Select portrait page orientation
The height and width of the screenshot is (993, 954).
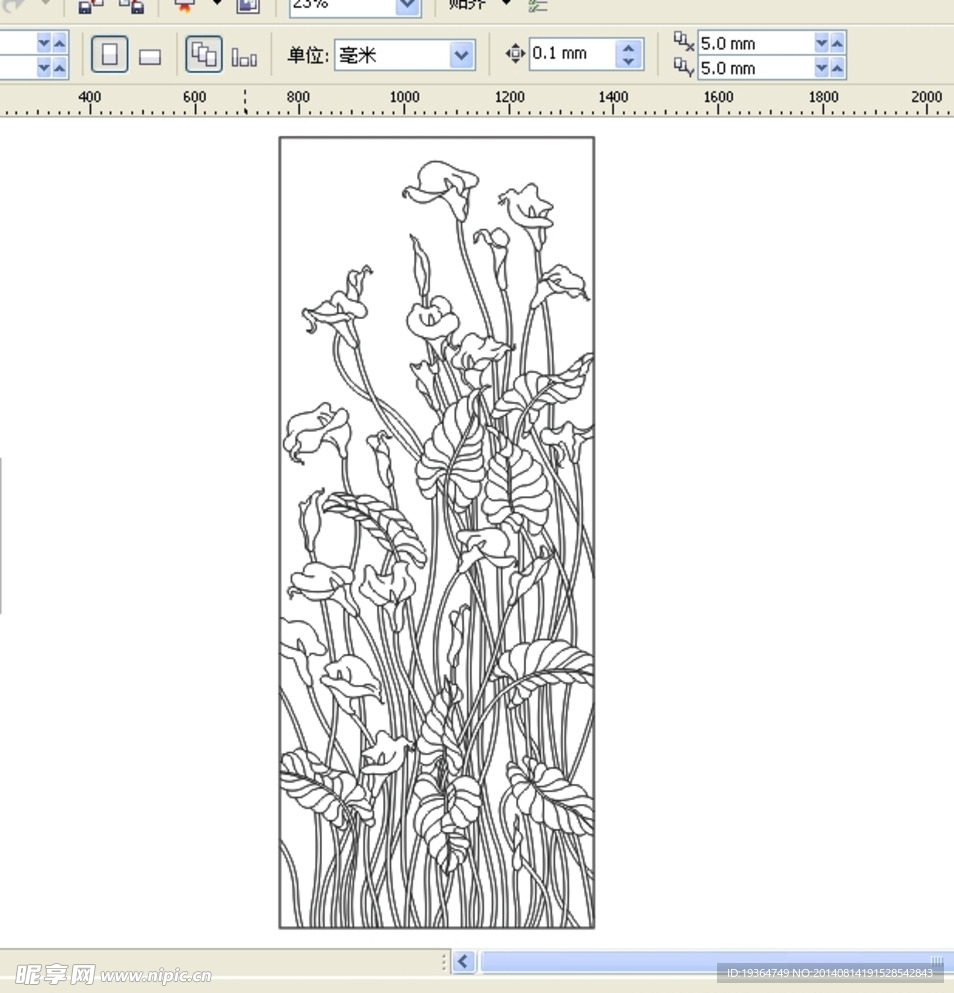coord(110,55)
